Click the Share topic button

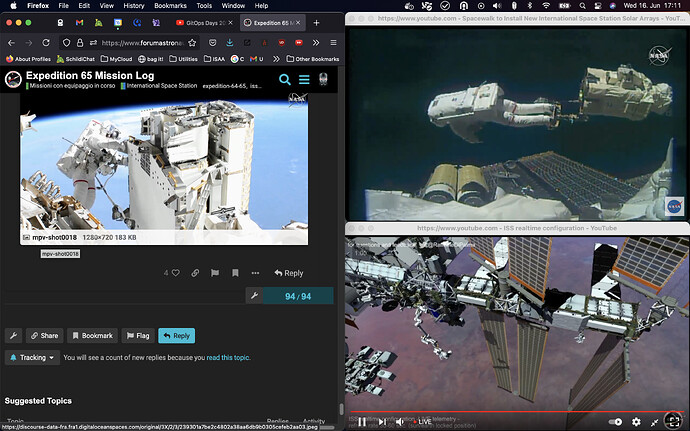pos(44,335)
